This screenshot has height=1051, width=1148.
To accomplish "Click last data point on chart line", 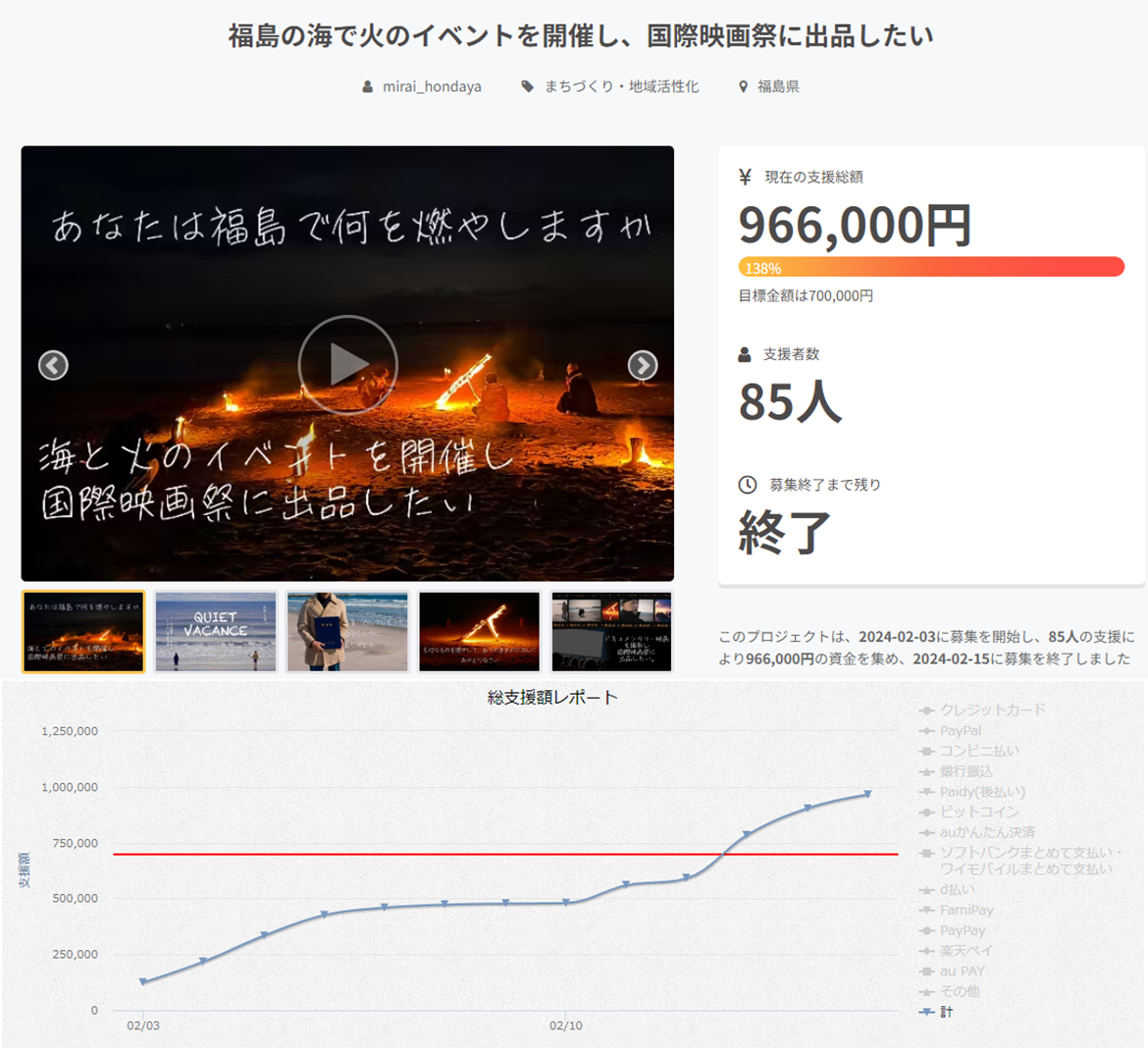I will (867, 794).
